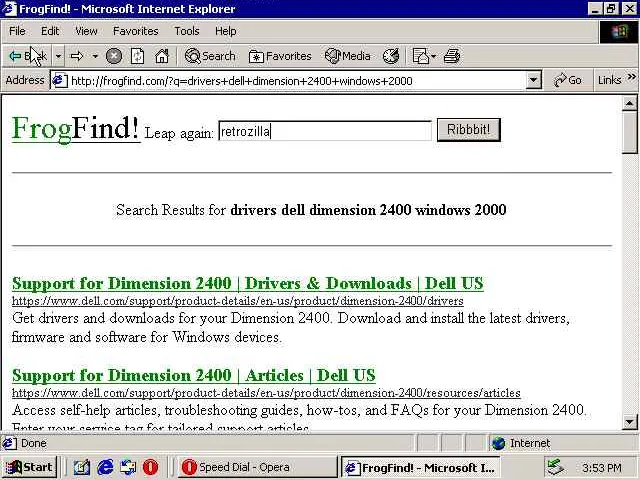Screen dimensions: 640x480
Task: Refresh the page with Refresh icon
Action: (138, 56)
